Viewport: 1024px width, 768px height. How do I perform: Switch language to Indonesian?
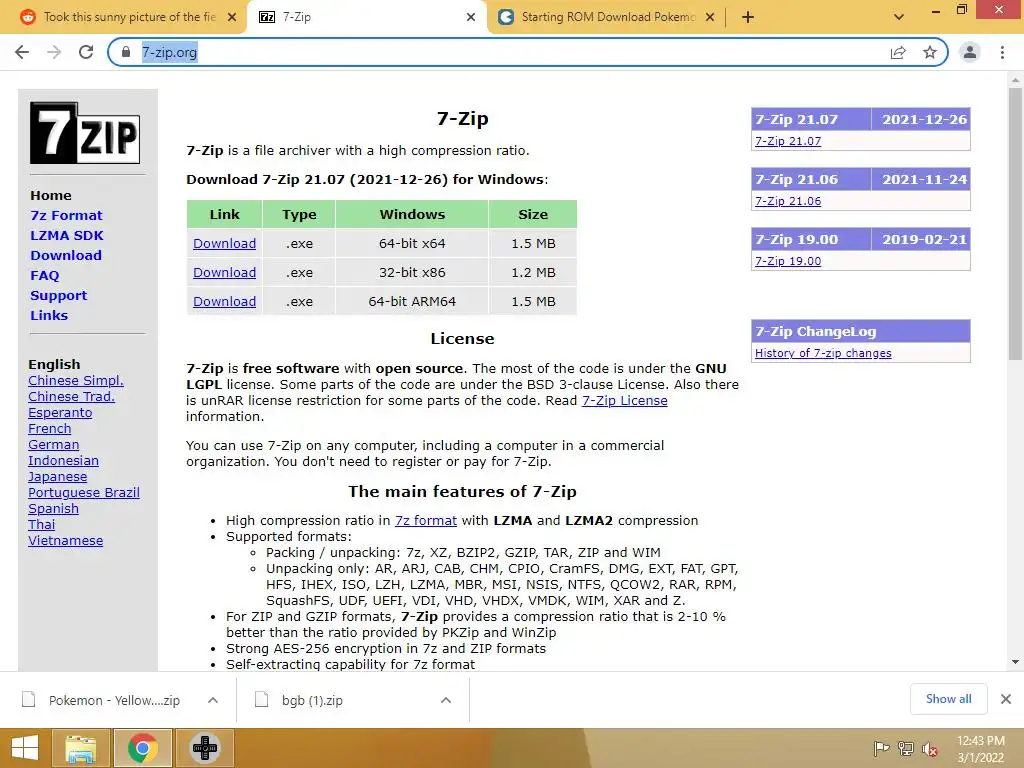tap(63, 460)
